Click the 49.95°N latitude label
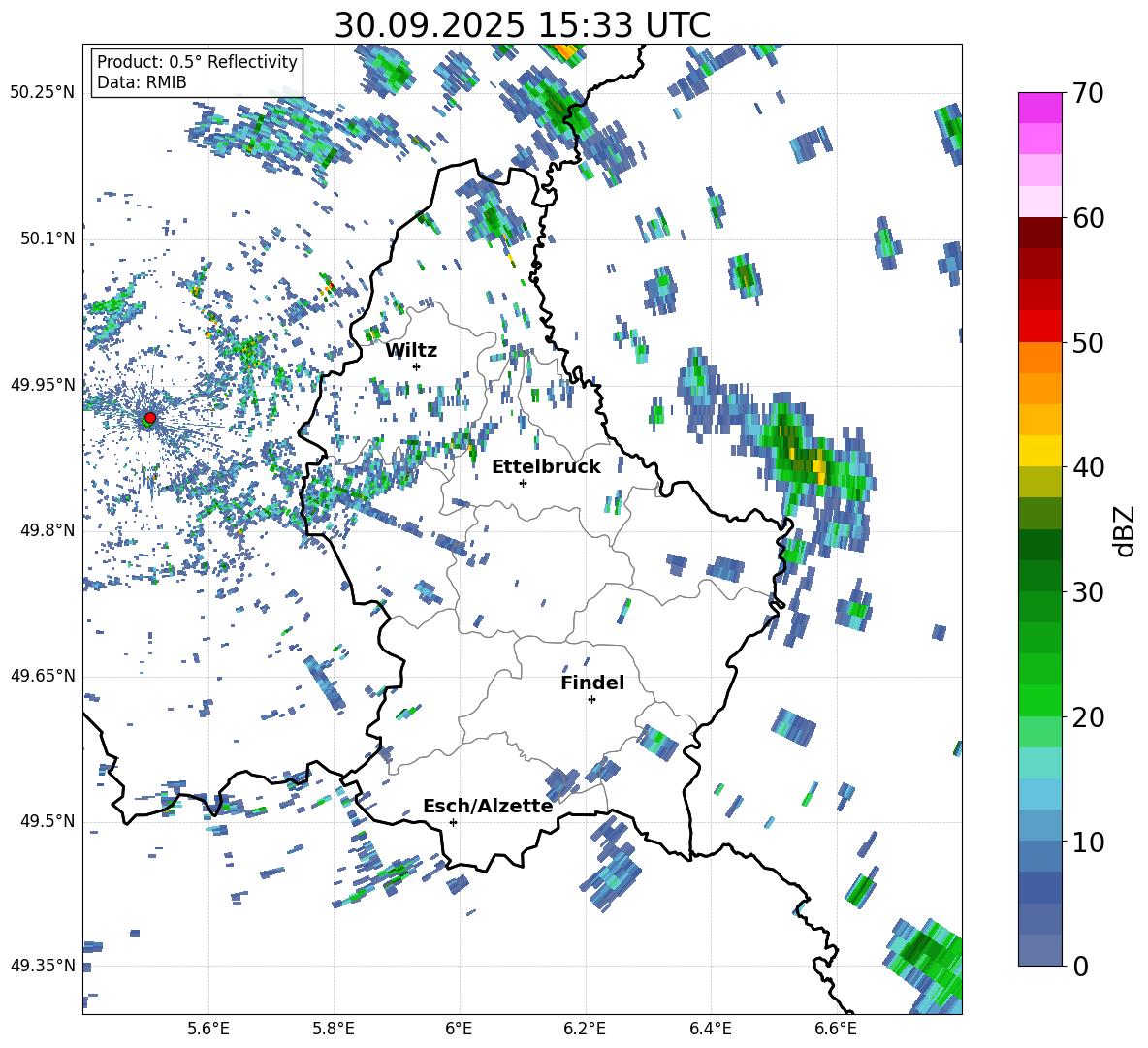The image size is (1148, 1048). coord(43,384)
